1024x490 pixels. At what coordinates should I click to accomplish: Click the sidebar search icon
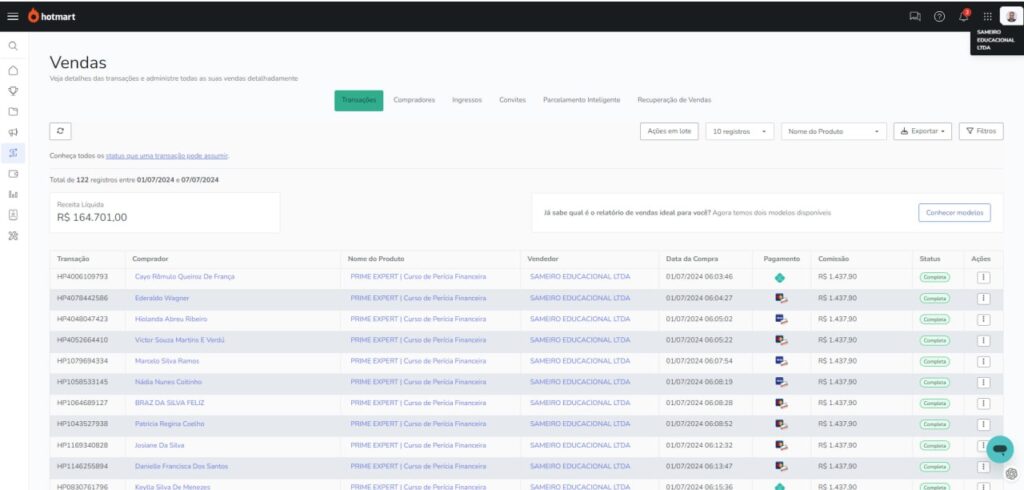point(13,46)
